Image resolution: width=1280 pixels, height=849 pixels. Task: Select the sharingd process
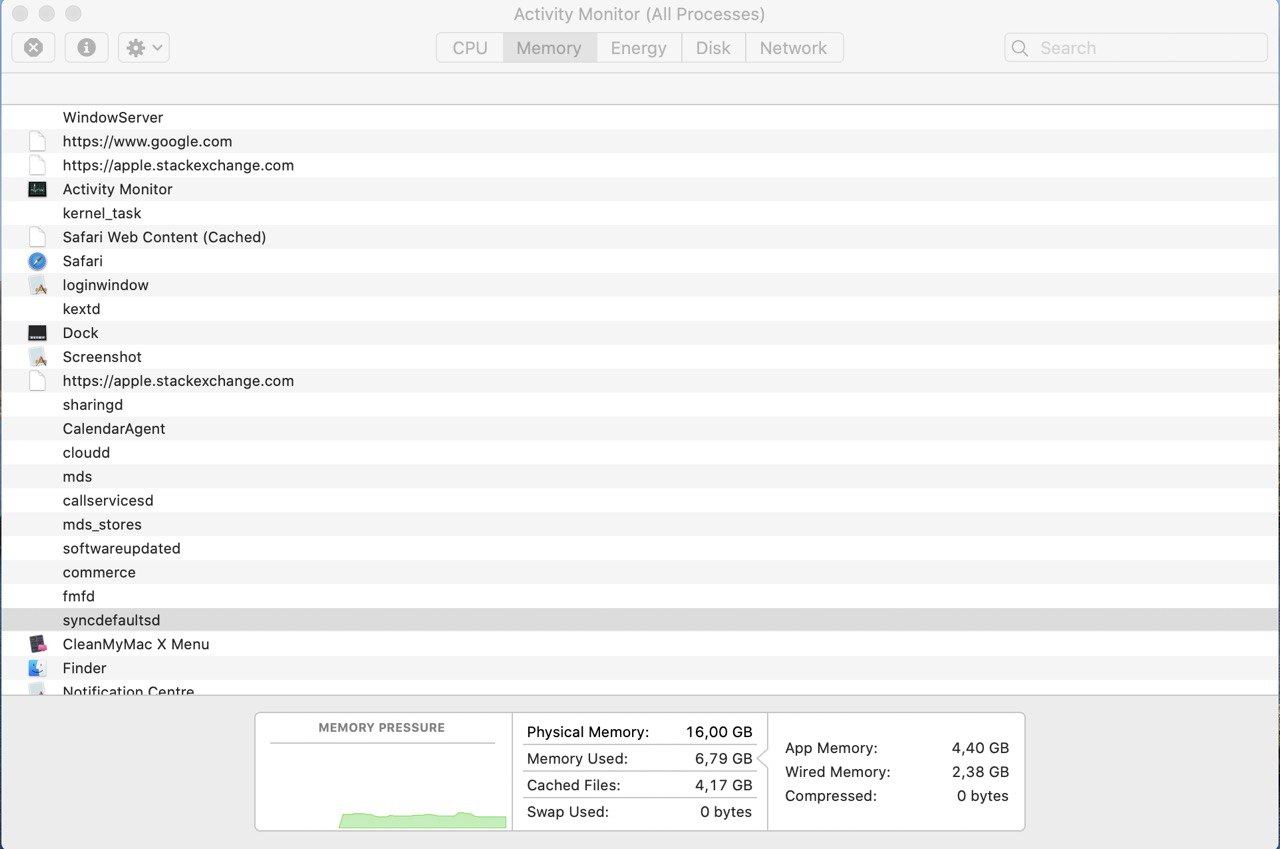(x=92, y=405)
